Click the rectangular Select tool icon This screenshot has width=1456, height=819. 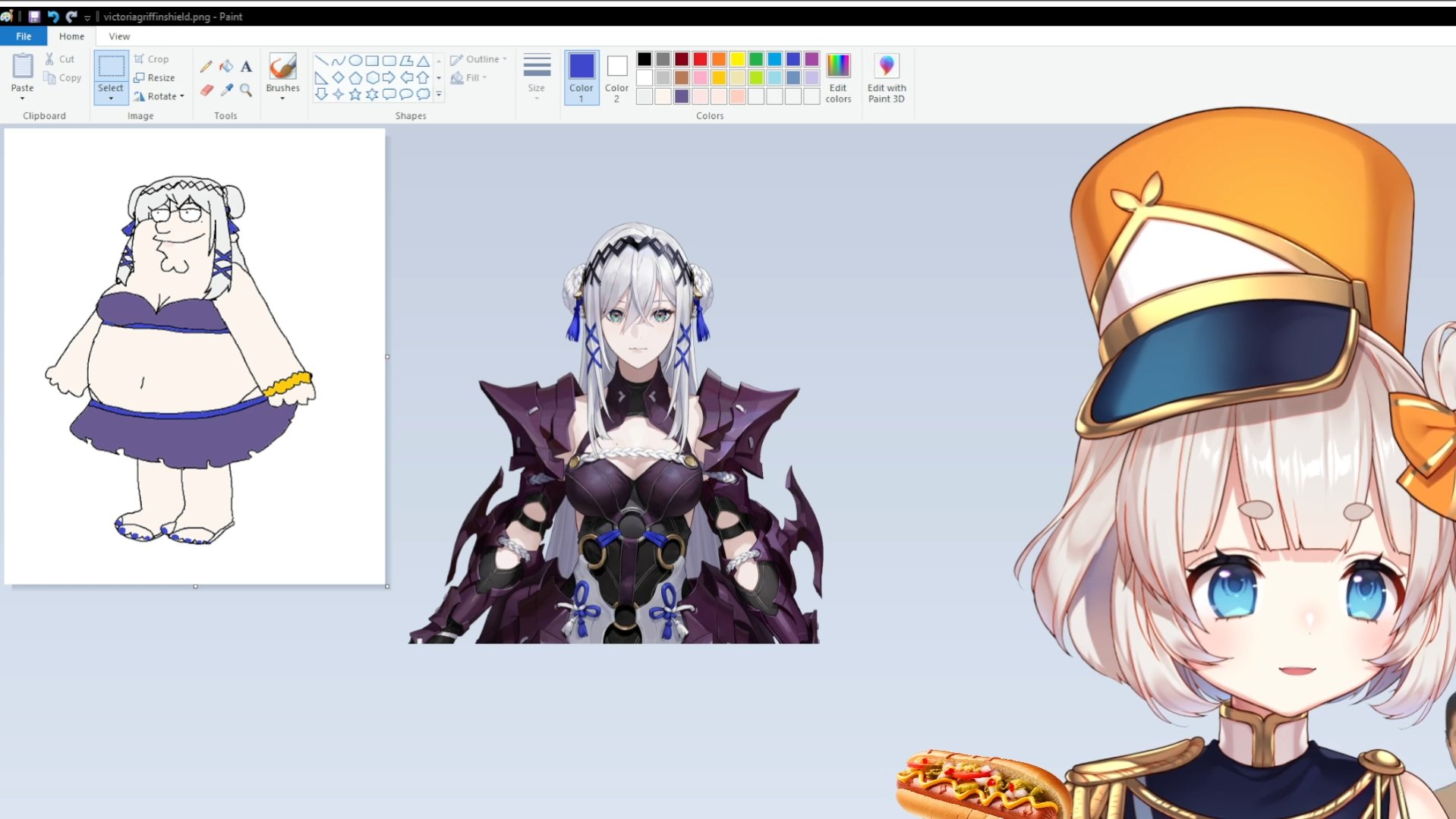coord(111,67)
